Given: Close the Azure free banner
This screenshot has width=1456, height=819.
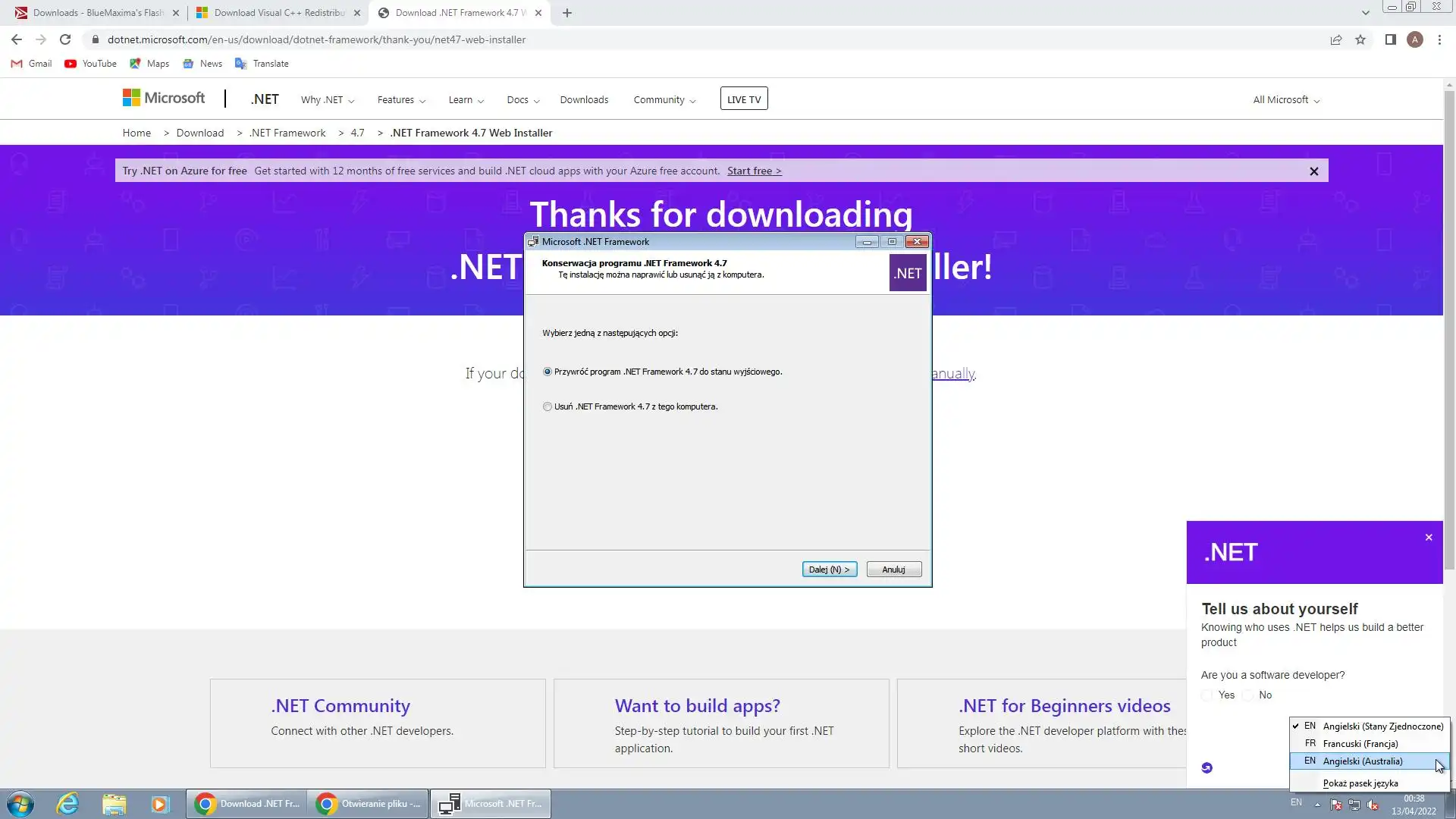Looking at the screenshot, I should 1314,171.
